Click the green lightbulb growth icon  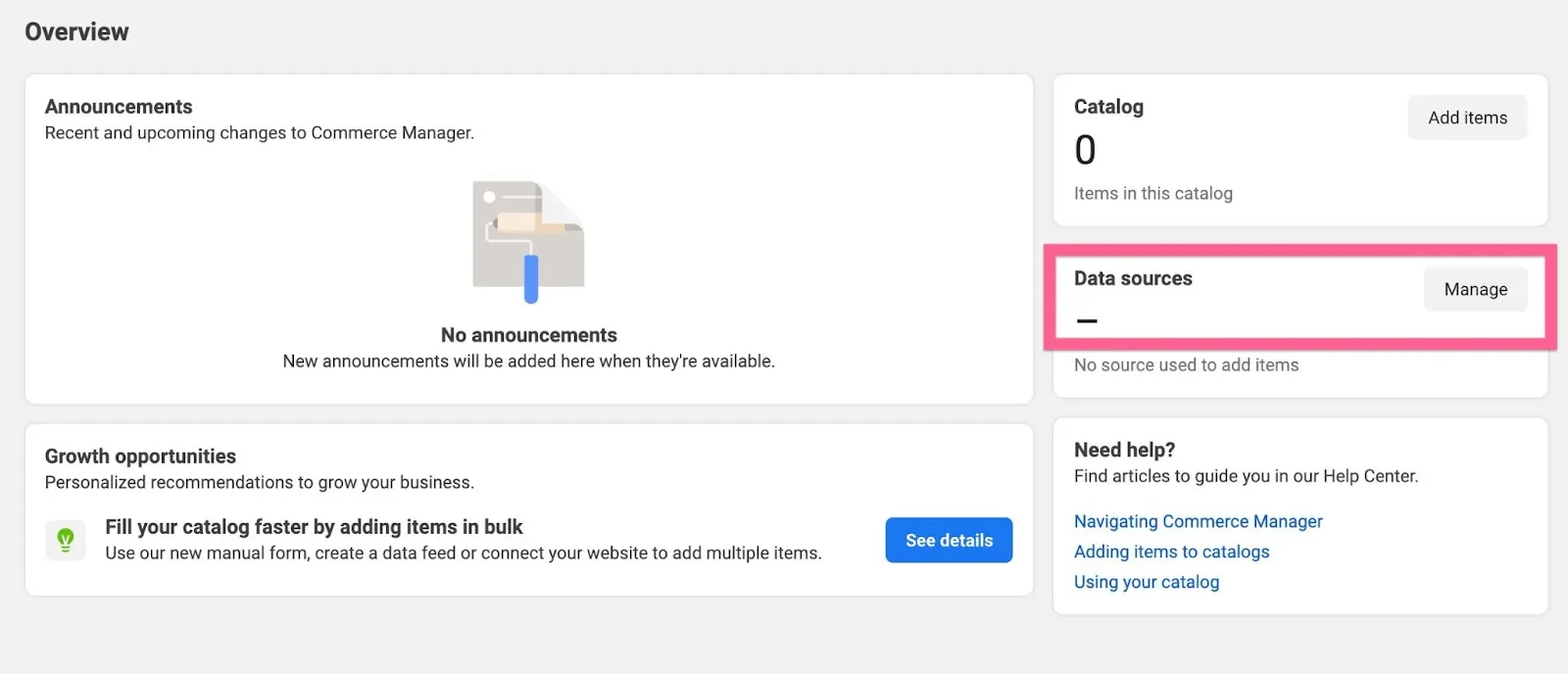66,540
